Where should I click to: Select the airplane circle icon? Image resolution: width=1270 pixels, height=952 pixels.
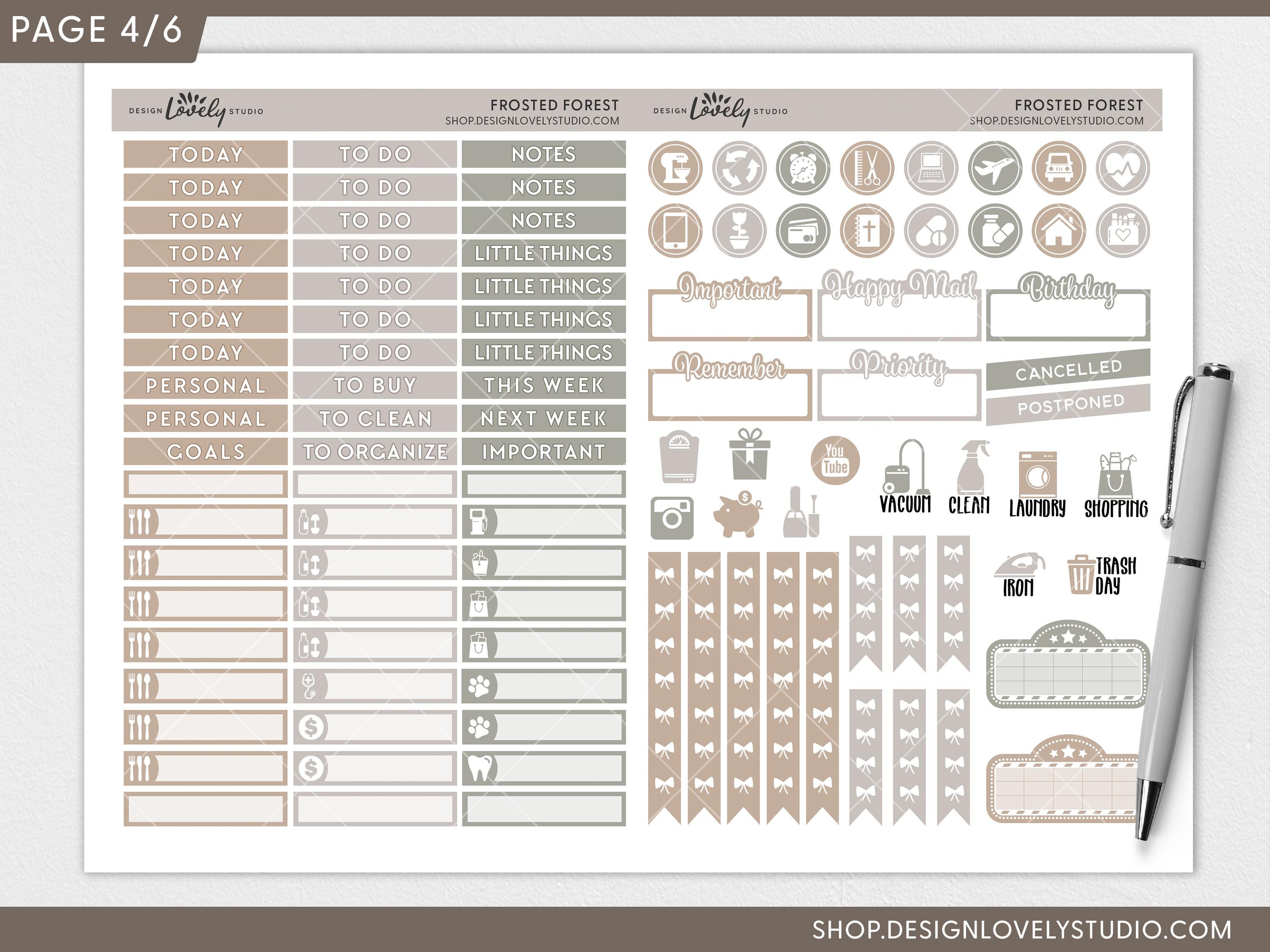point(995,168)
